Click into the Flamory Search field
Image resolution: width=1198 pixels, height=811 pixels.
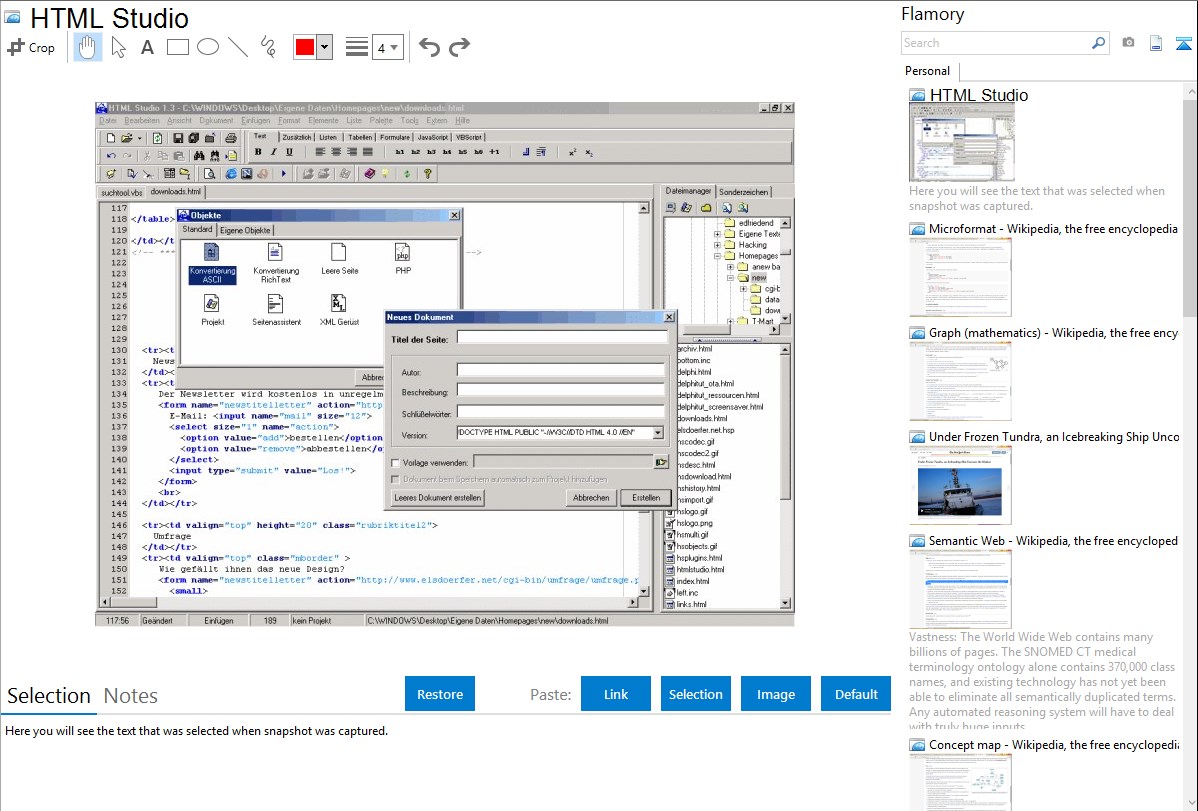pyautogui.click(x=996, y=43)
